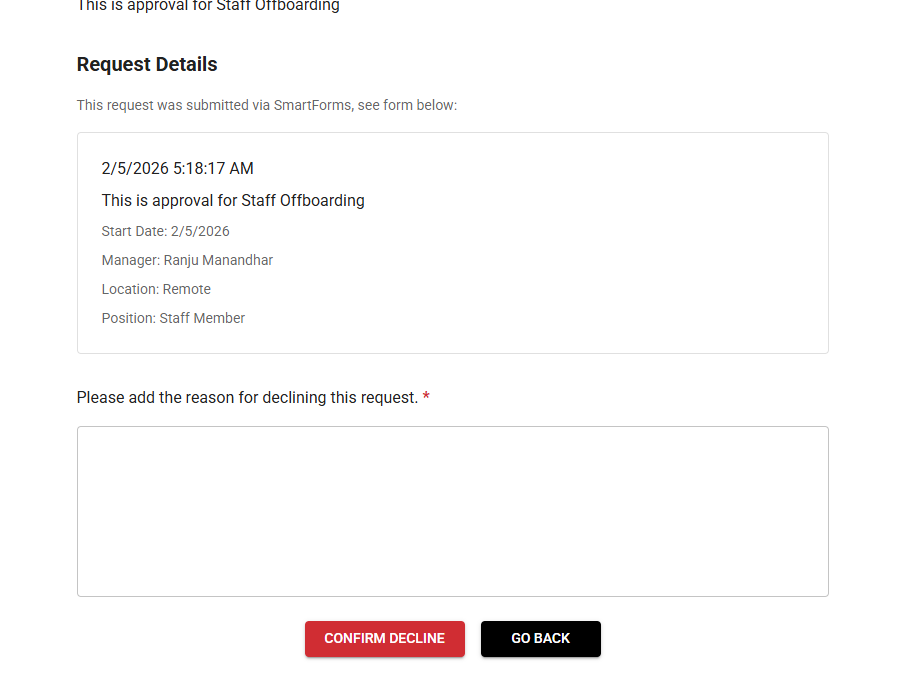Viewport: 918px width, 676px height.
Task: Click the Start Date label in the form
Action: [134, 232]
